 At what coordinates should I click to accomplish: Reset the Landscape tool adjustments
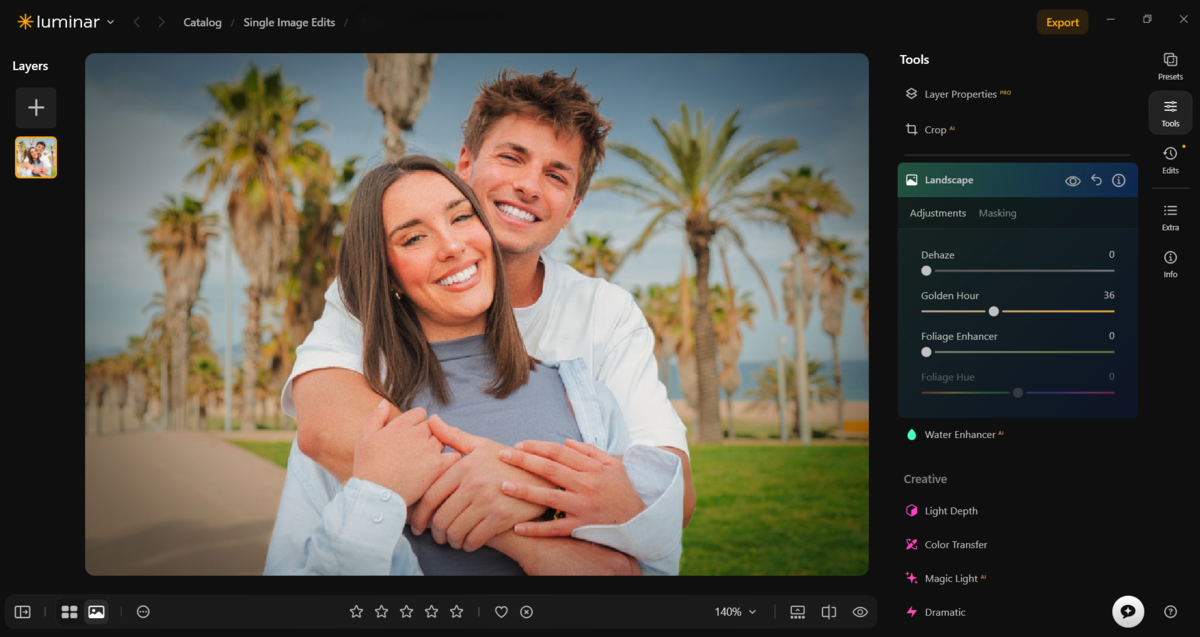click(1096, 181)
